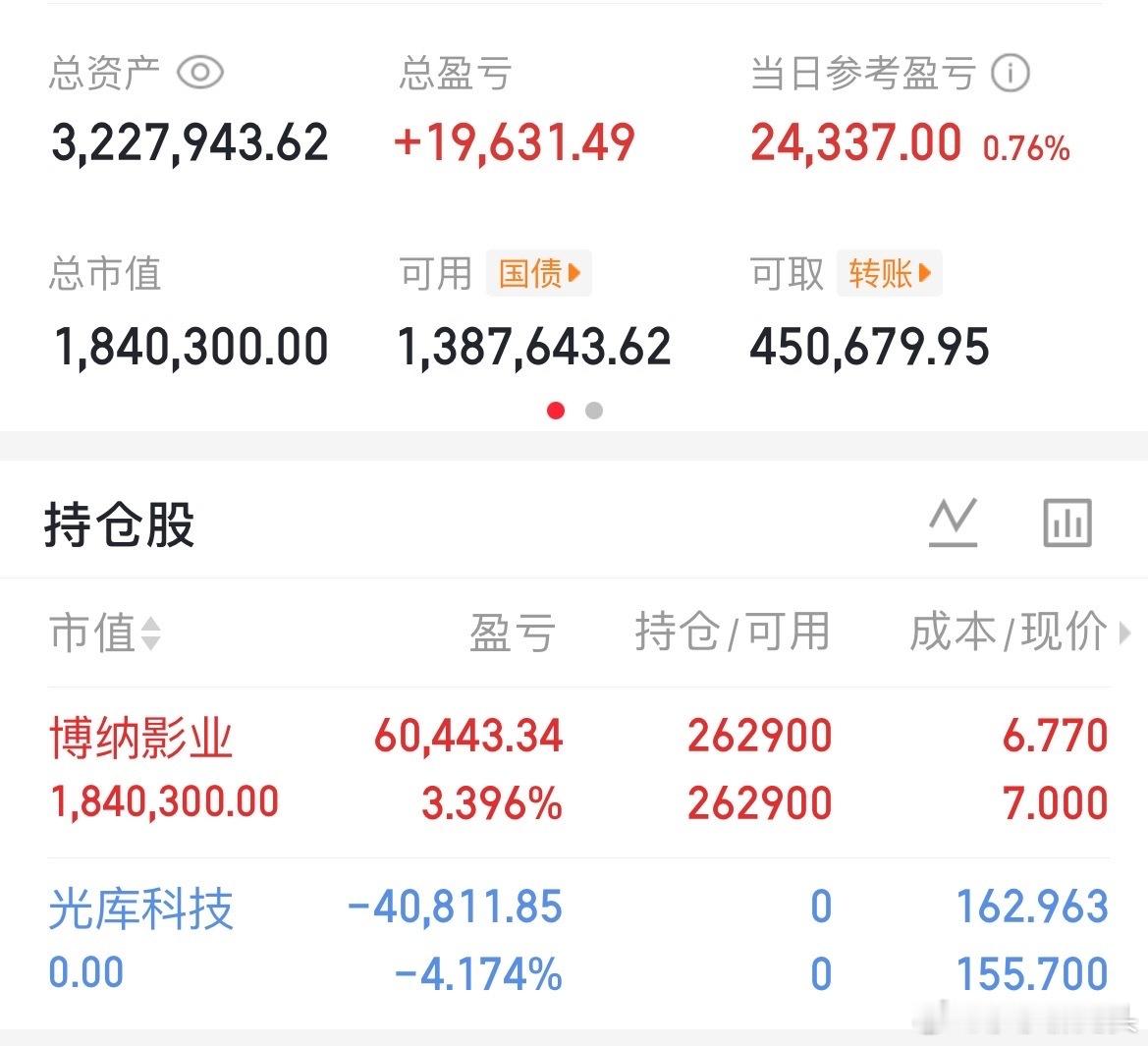
Task: Switch to the 盈亏 column header
Action: click(x=513, y=633)
